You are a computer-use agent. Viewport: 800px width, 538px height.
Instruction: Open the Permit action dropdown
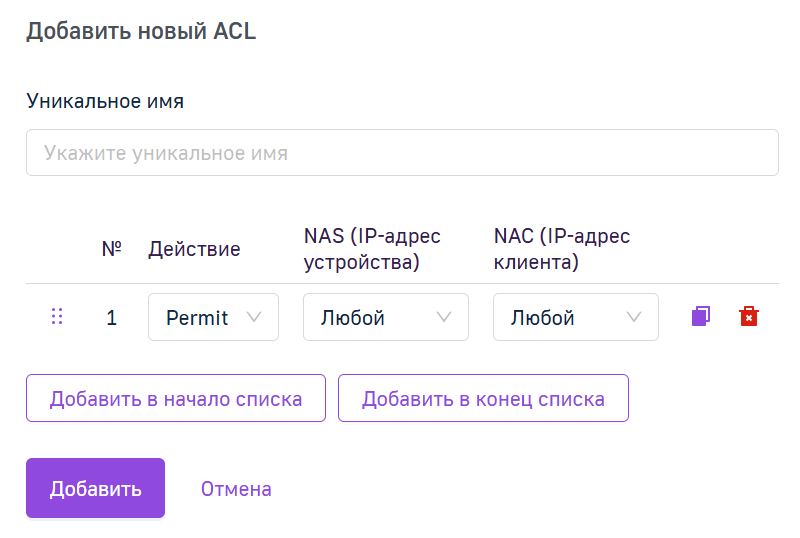pos(213,317)
